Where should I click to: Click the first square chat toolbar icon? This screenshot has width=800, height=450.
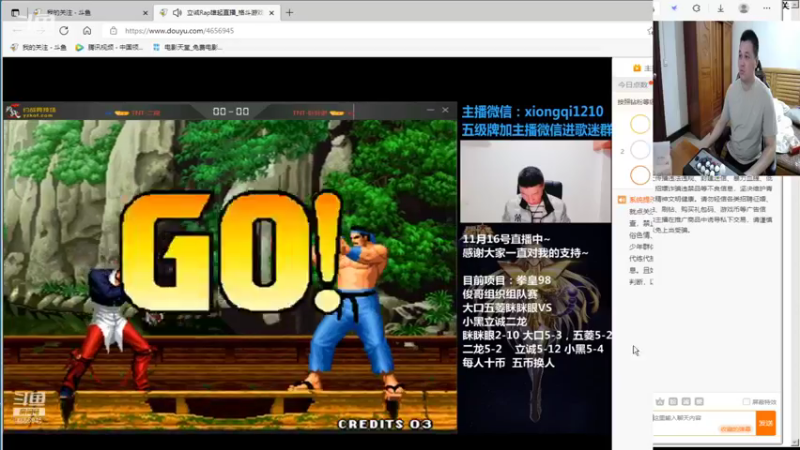click(673, 402)
